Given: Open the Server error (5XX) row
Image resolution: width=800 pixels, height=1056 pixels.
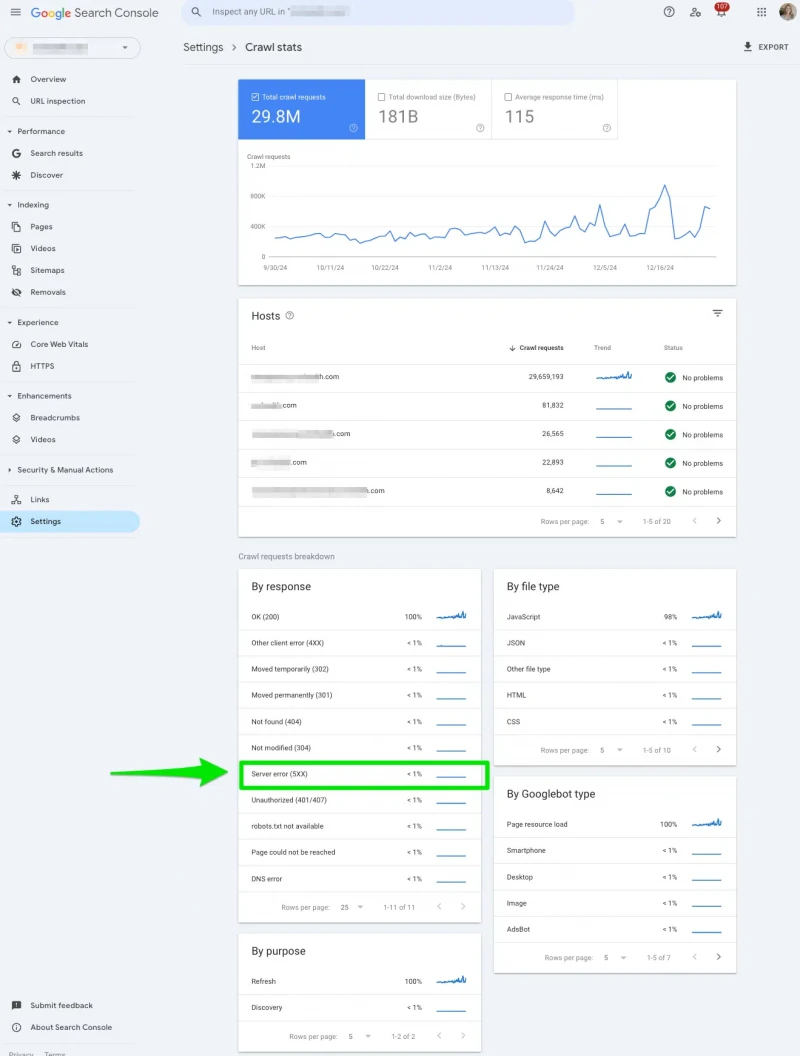Looking at the screenshot, I should [360, 774].
